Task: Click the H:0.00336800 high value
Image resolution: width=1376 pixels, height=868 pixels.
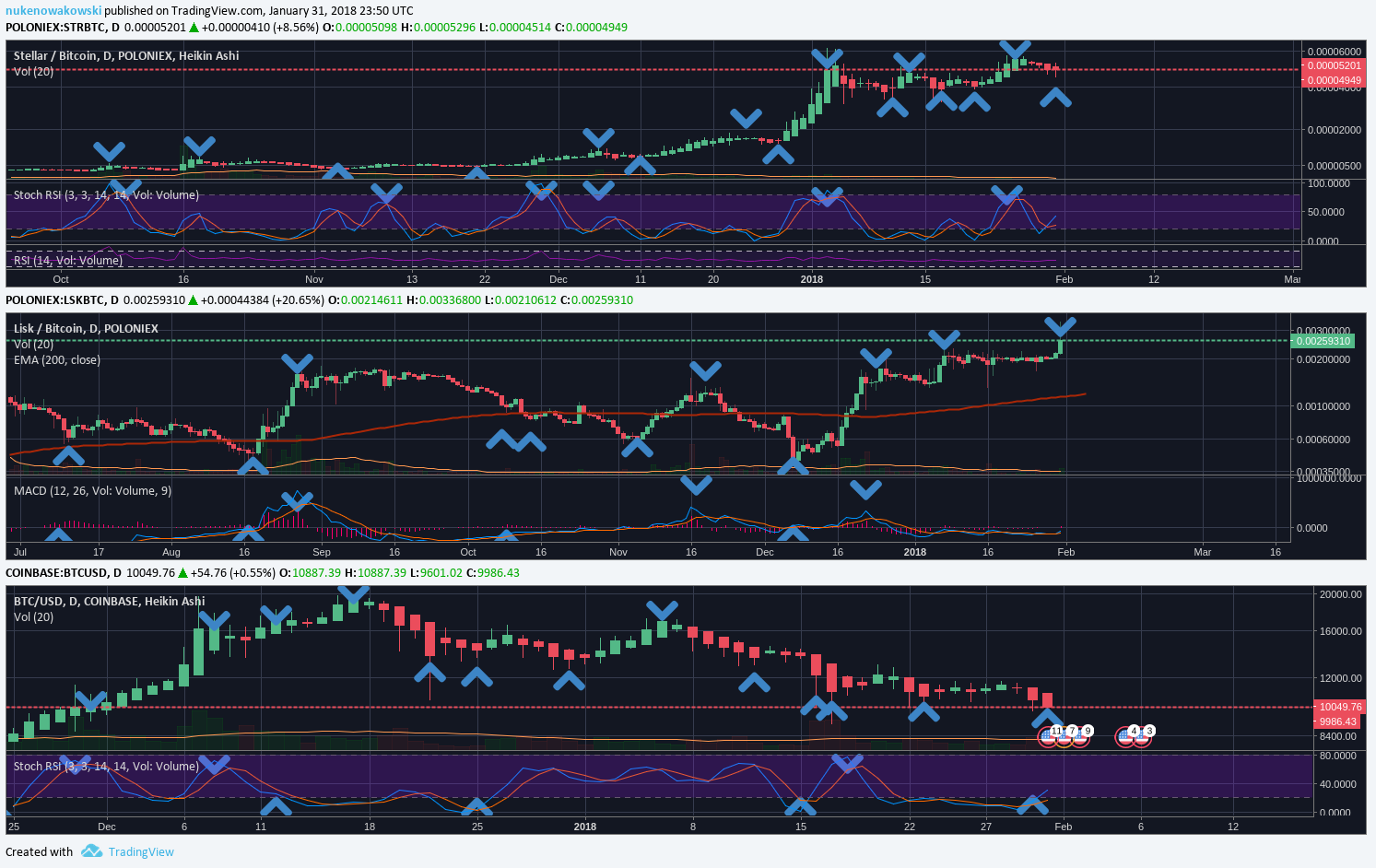Action: point(443,299)
